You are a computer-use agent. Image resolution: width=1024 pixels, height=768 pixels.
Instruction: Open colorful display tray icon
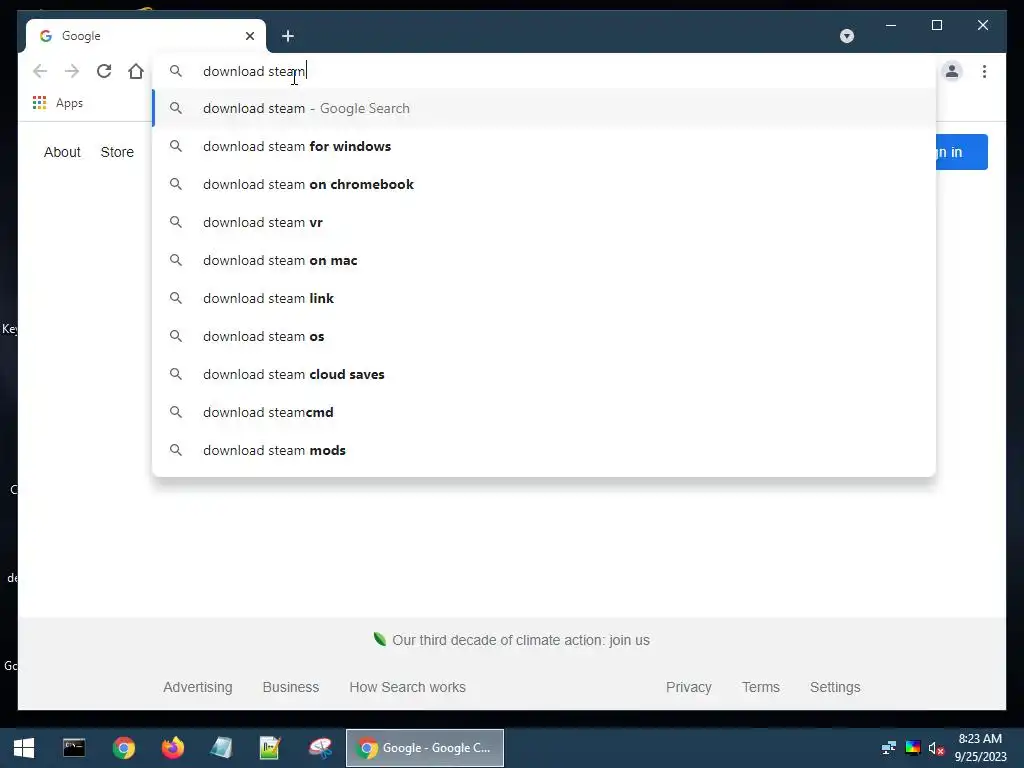pyautogui.click(x=913, y=748)
